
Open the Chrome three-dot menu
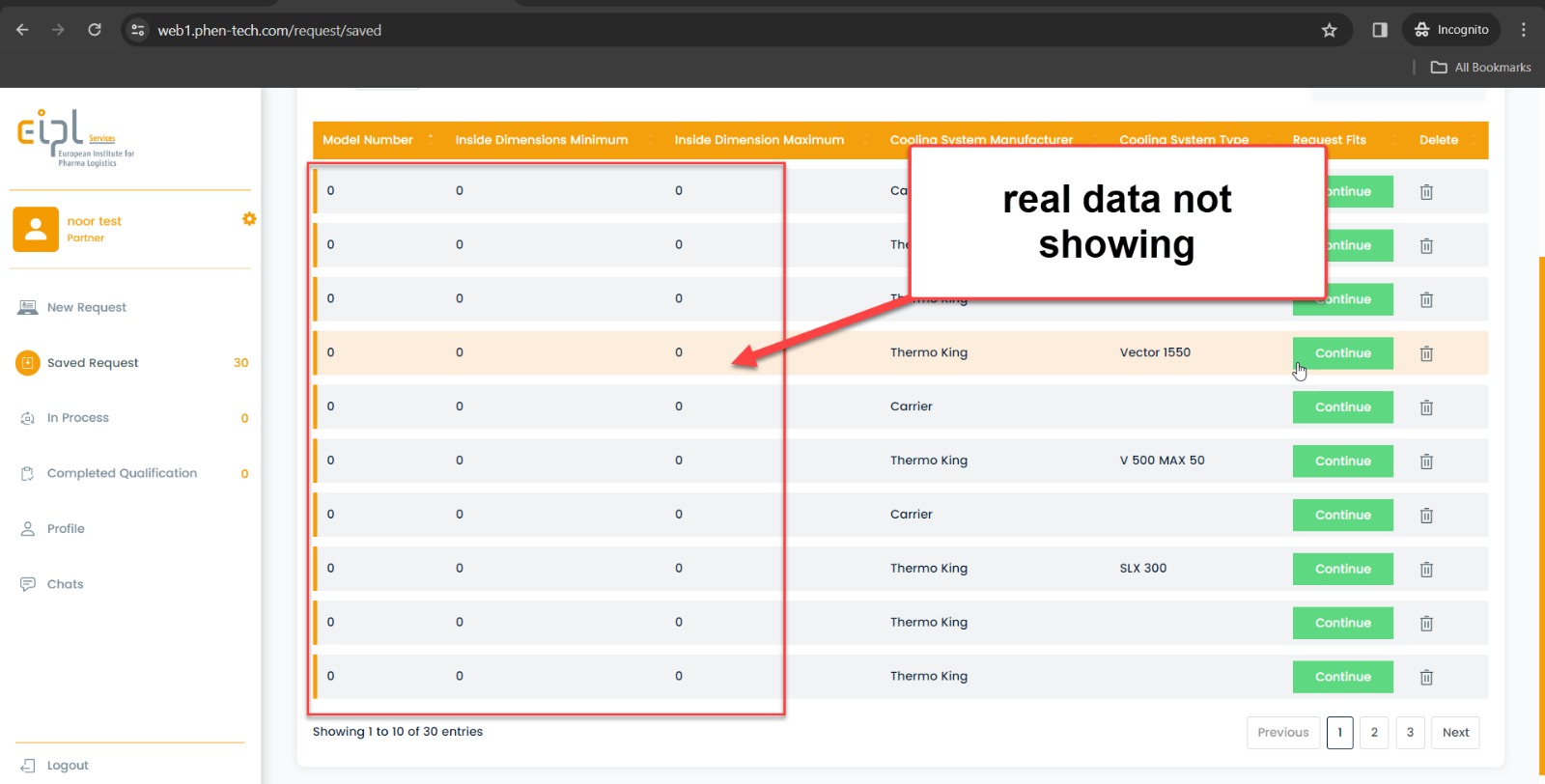pos(1524,30)
